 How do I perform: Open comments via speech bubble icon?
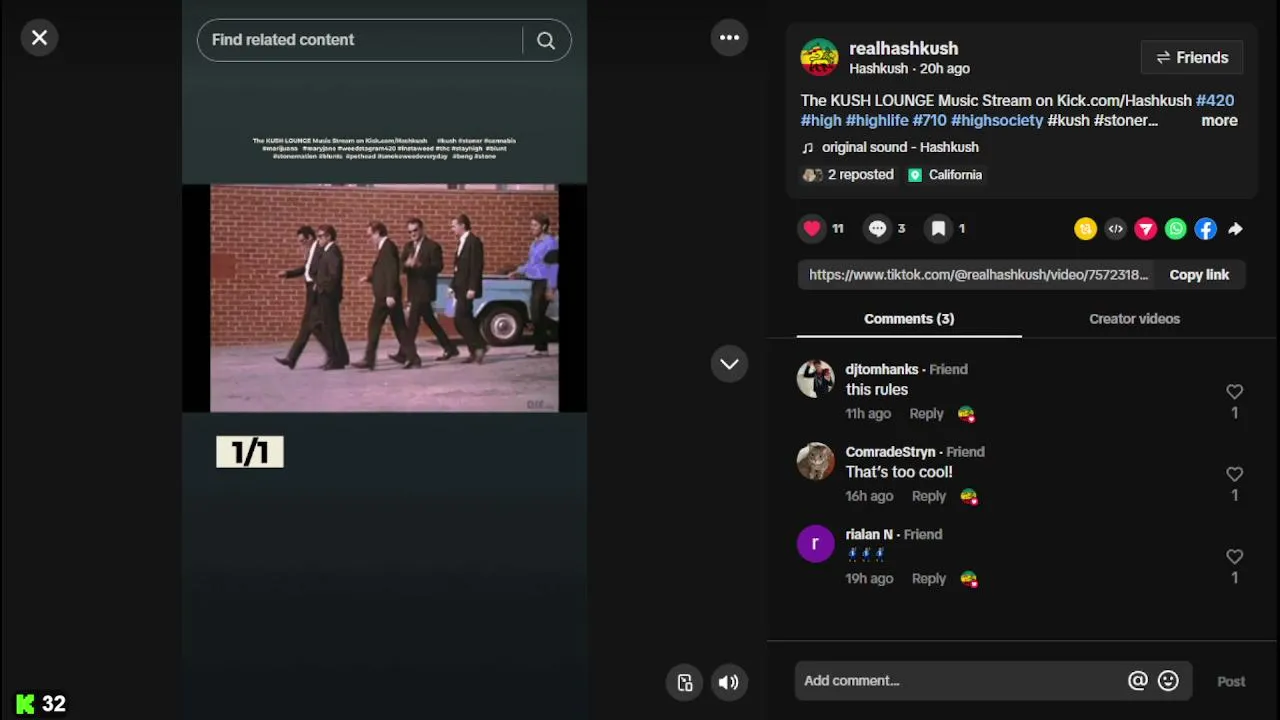click(x=877, y=229)
